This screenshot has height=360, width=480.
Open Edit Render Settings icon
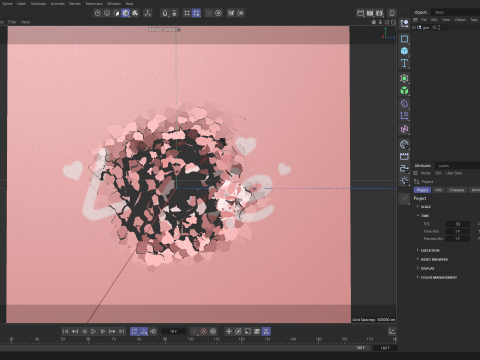[x=379, y=13]
